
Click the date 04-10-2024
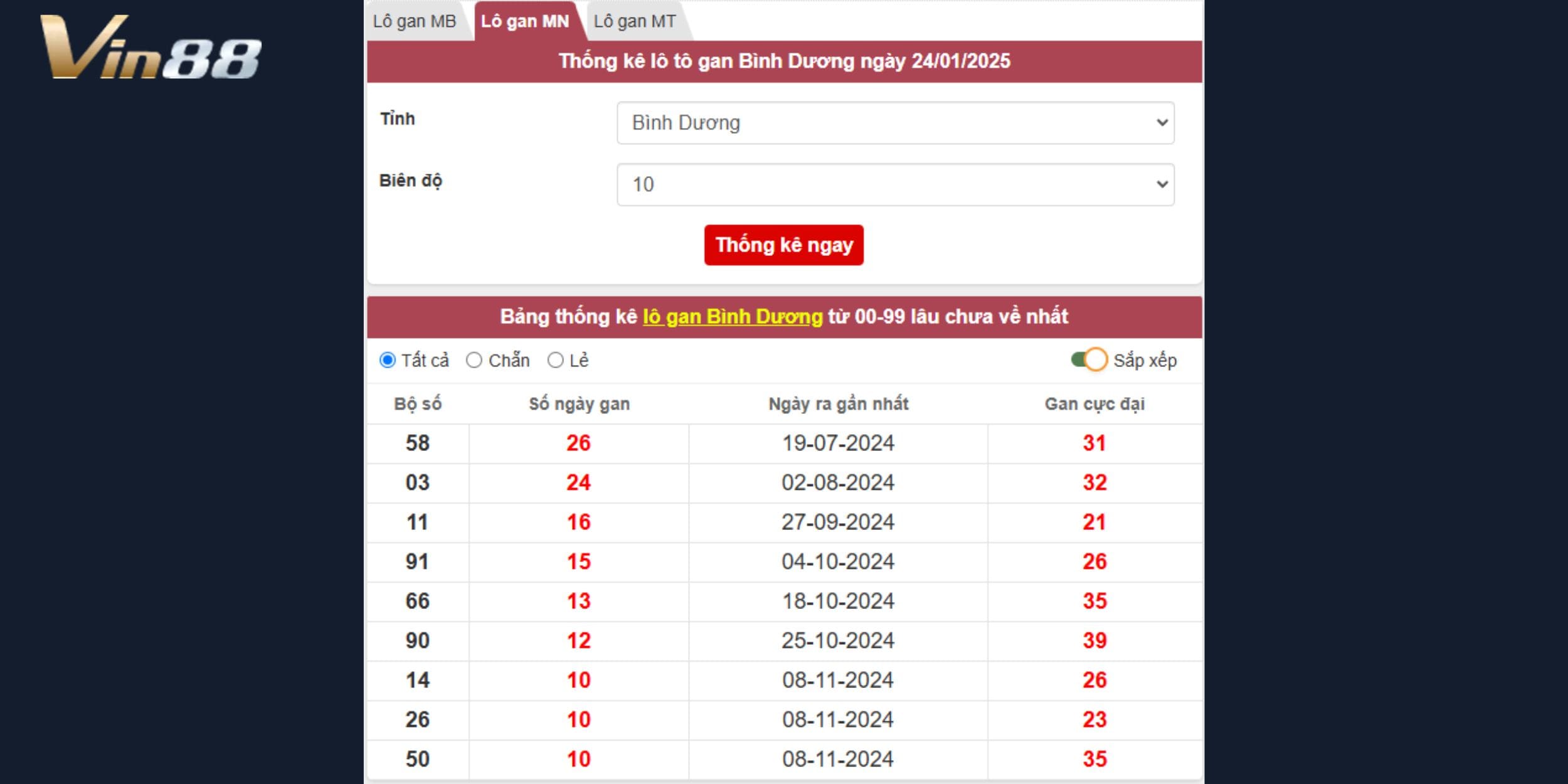click(x=839, y=562)
